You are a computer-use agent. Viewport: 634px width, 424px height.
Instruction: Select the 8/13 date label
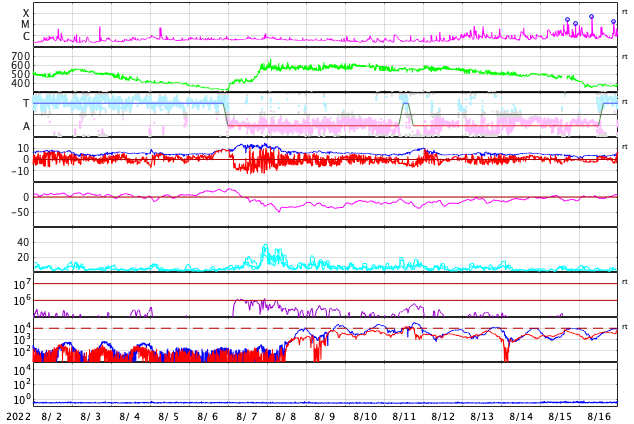[482, 417]
